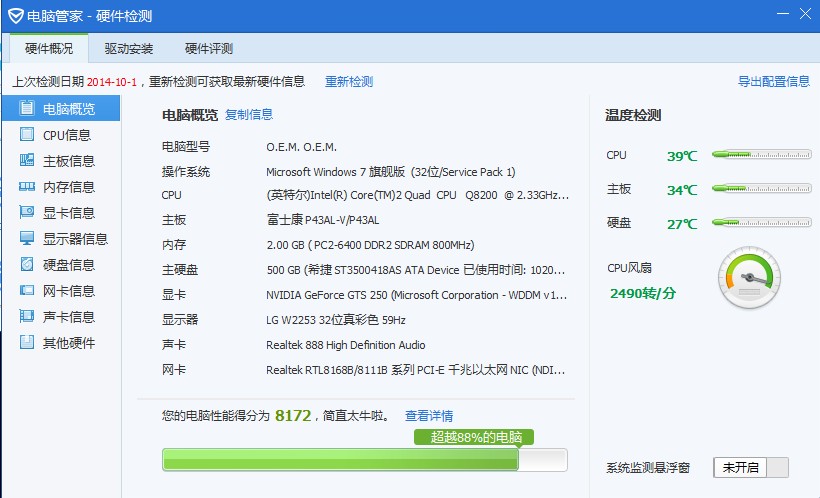Click the 重新检测 link
Image resolution: width=820 pixels, height=498 pixels.
349,82
